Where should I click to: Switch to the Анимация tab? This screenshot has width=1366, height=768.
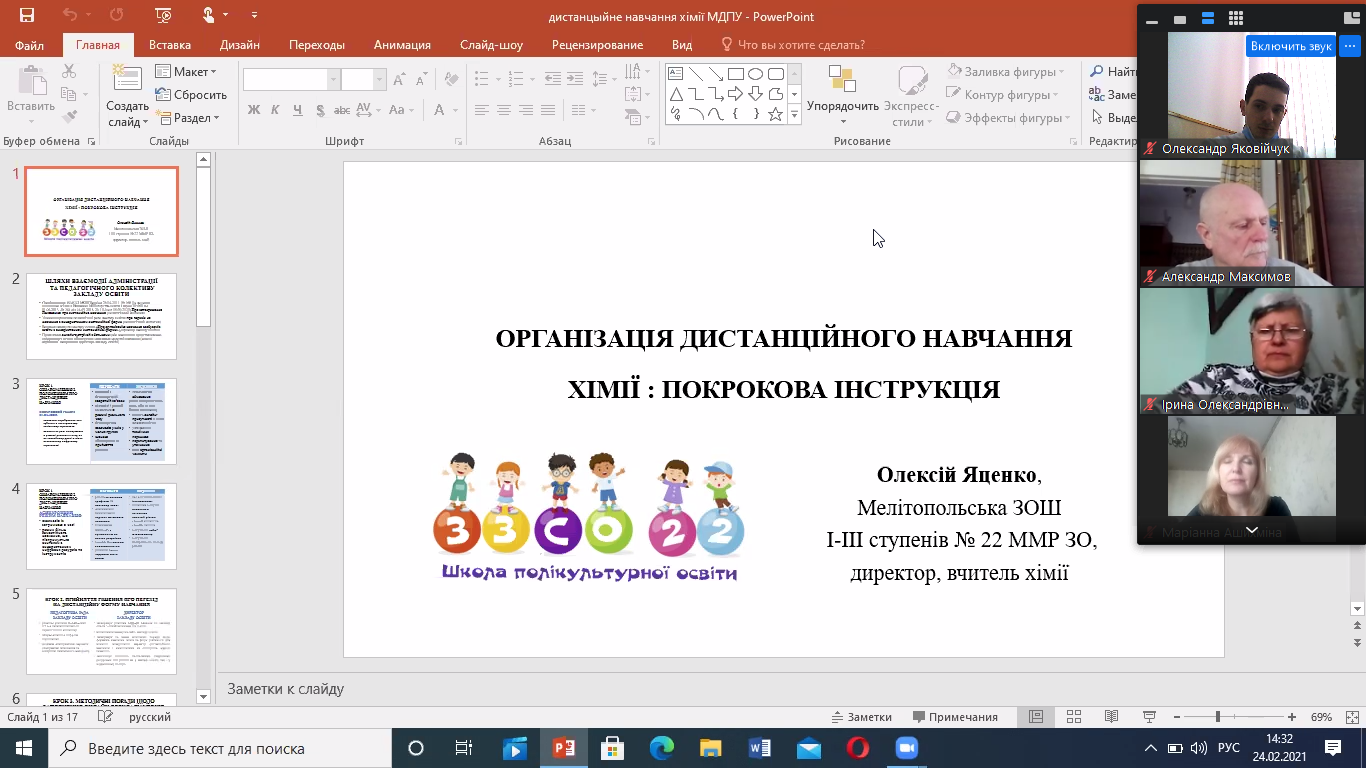402,45
